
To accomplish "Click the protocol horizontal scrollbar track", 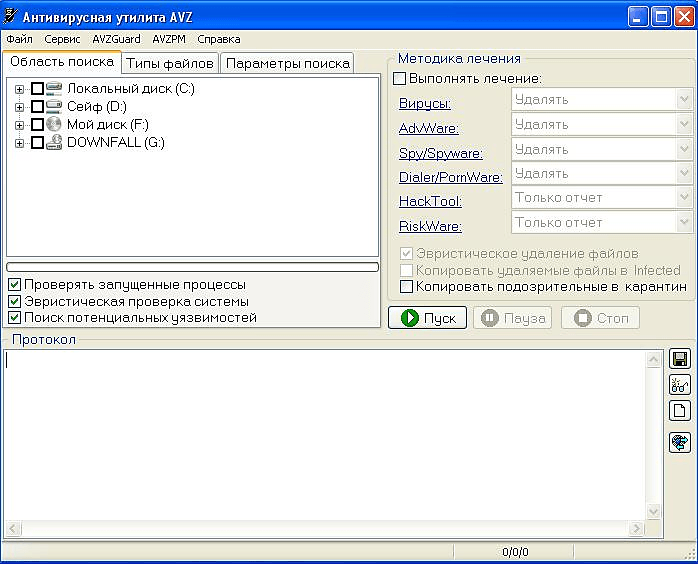I will pyautogui.click(x=320, y=528).
